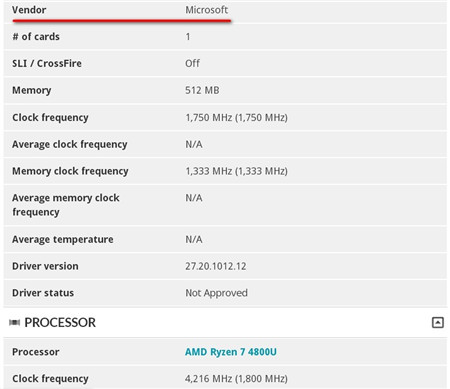Click the Not Approved driver status

tap(216, 293)
